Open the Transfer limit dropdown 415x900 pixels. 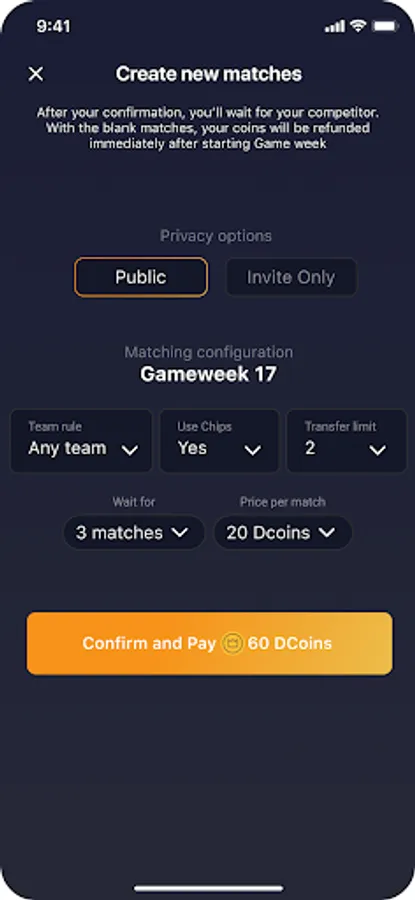[x=347, y=440]
